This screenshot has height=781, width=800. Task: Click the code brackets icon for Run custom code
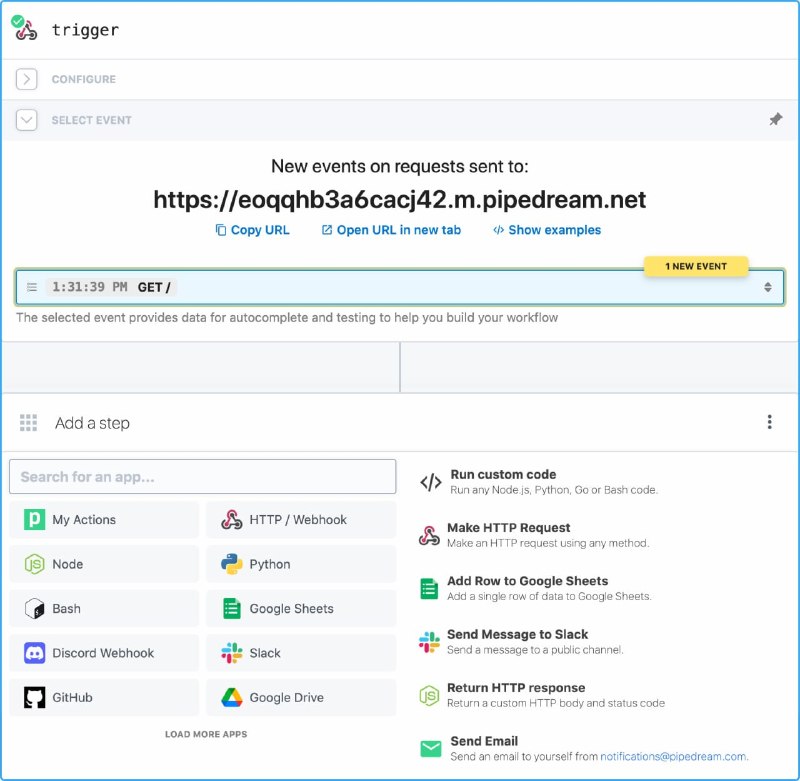click(431, 482)
